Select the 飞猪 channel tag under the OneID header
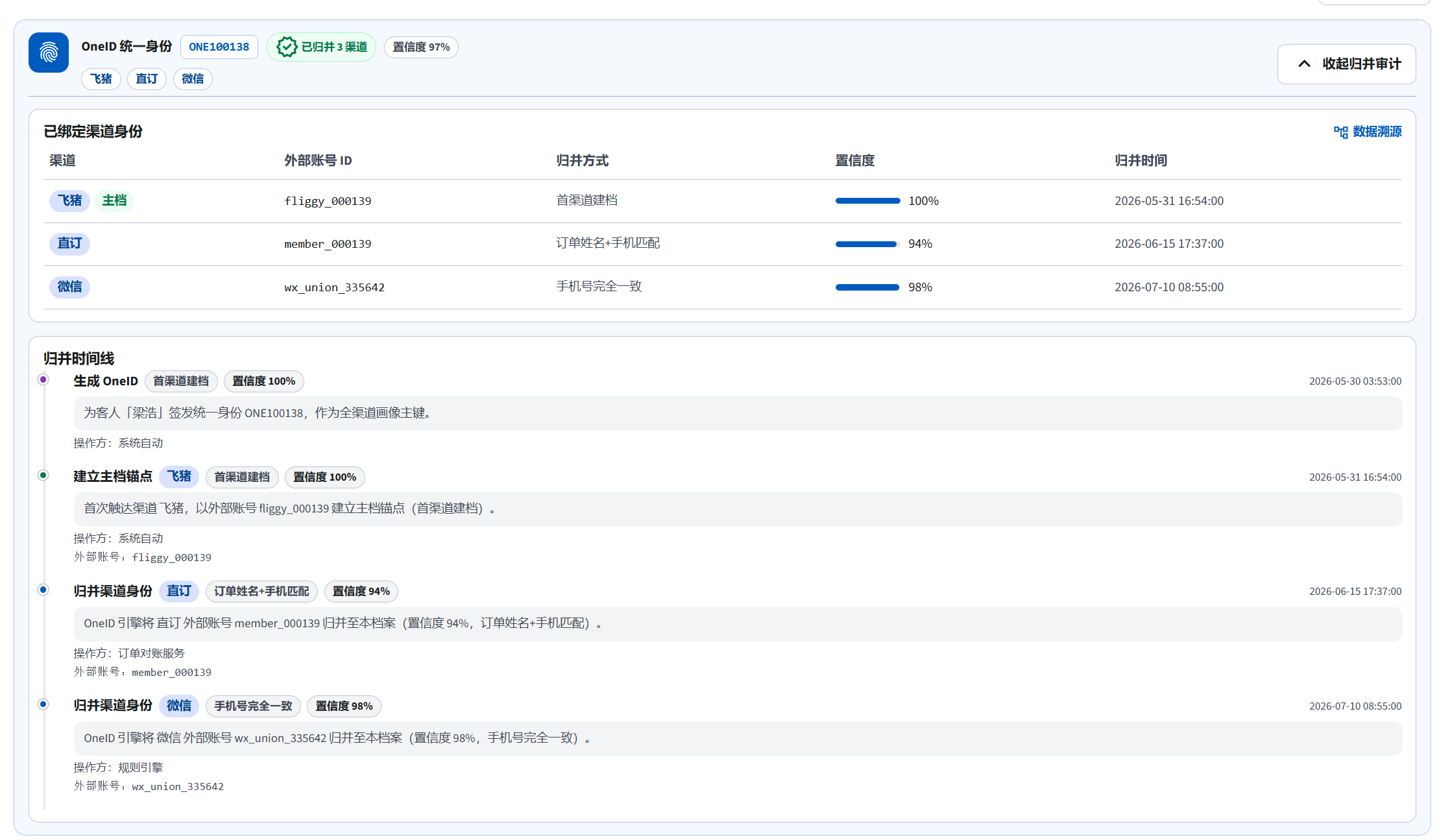The width and height of the screenshot is (1439, 840). 101,78
